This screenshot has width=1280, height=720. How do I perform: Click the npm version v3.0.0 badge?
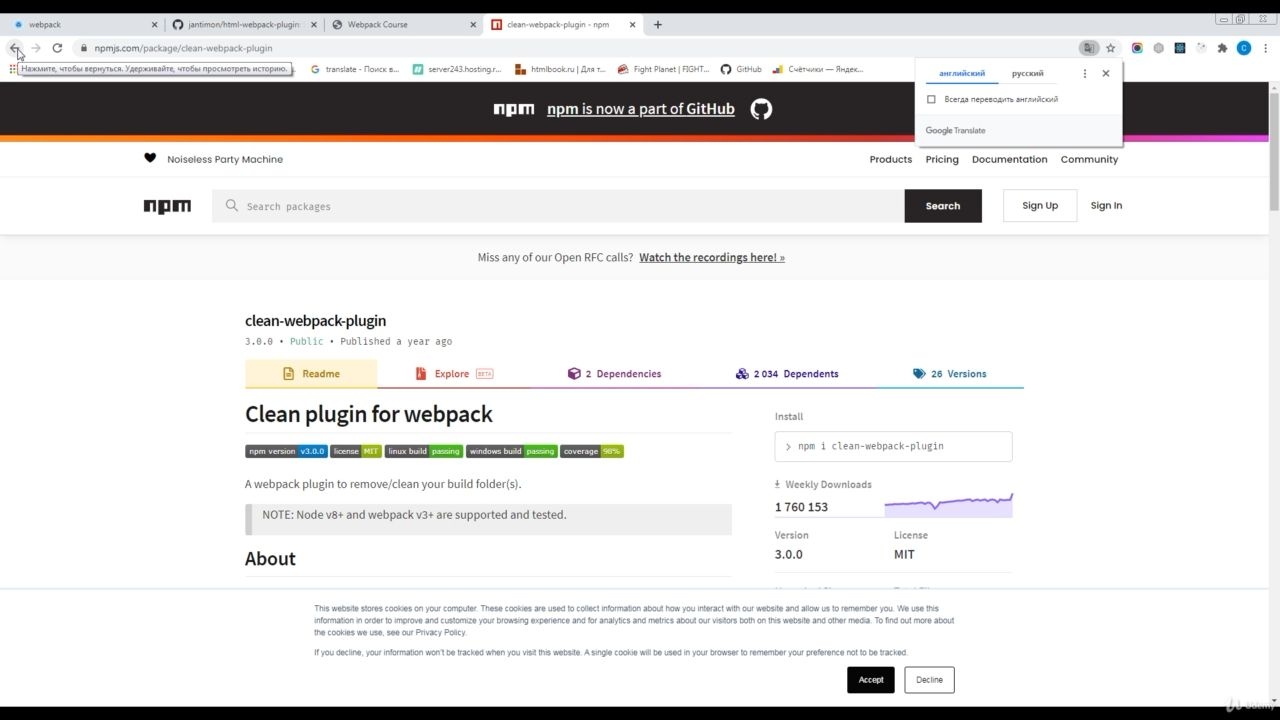point(286,451)
